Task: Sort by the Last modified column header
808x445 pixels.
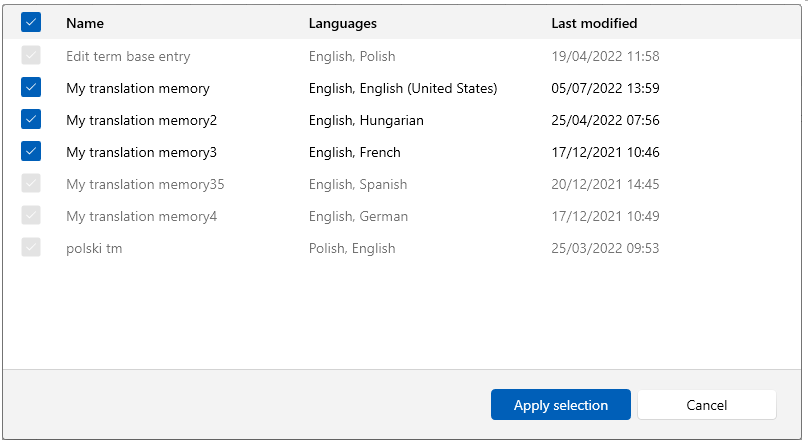Action: click(x=594, y=23)
